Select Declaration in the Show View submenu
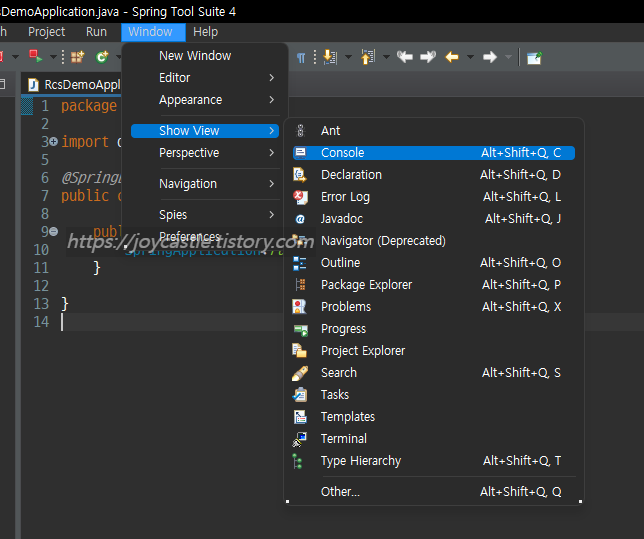The image size is (644, 539). pos(434,175)
